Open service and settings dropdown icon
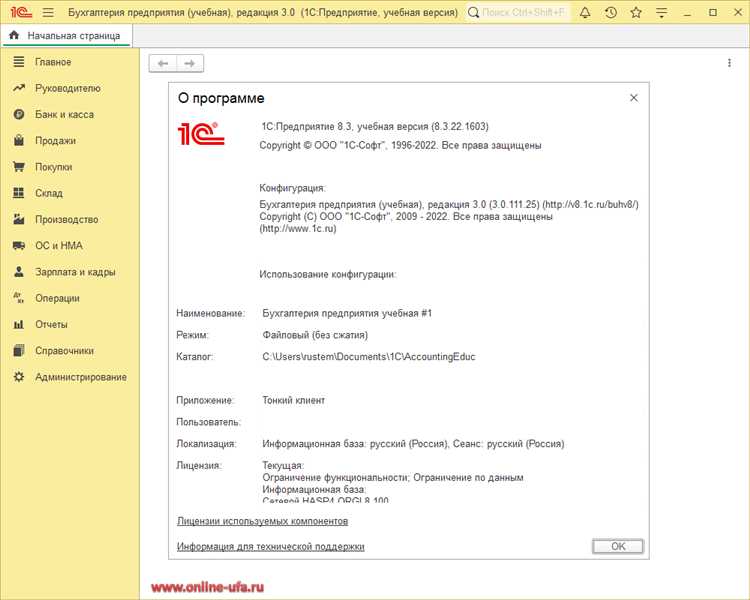Viewport: 750px width, 600px height. click(661, 12)
